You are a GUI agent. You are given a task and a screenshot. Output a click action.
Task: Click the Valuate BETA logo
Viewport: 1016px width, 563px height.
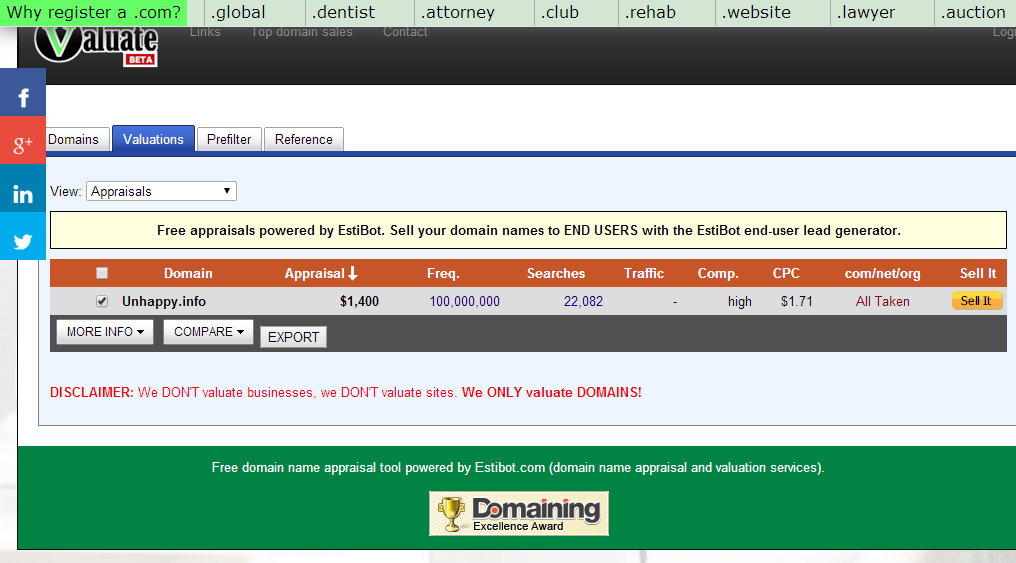coord(96,45)
